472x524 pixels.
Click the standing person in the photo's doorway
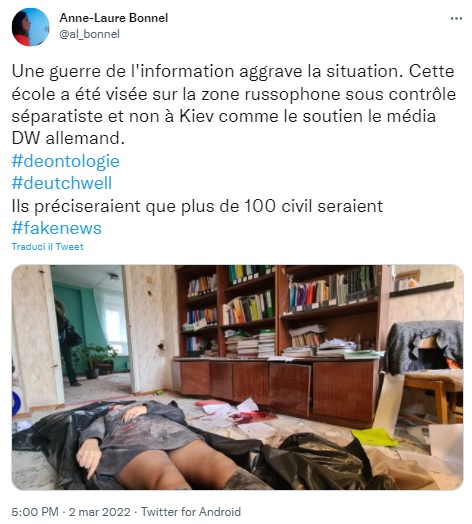click(69, 343)
